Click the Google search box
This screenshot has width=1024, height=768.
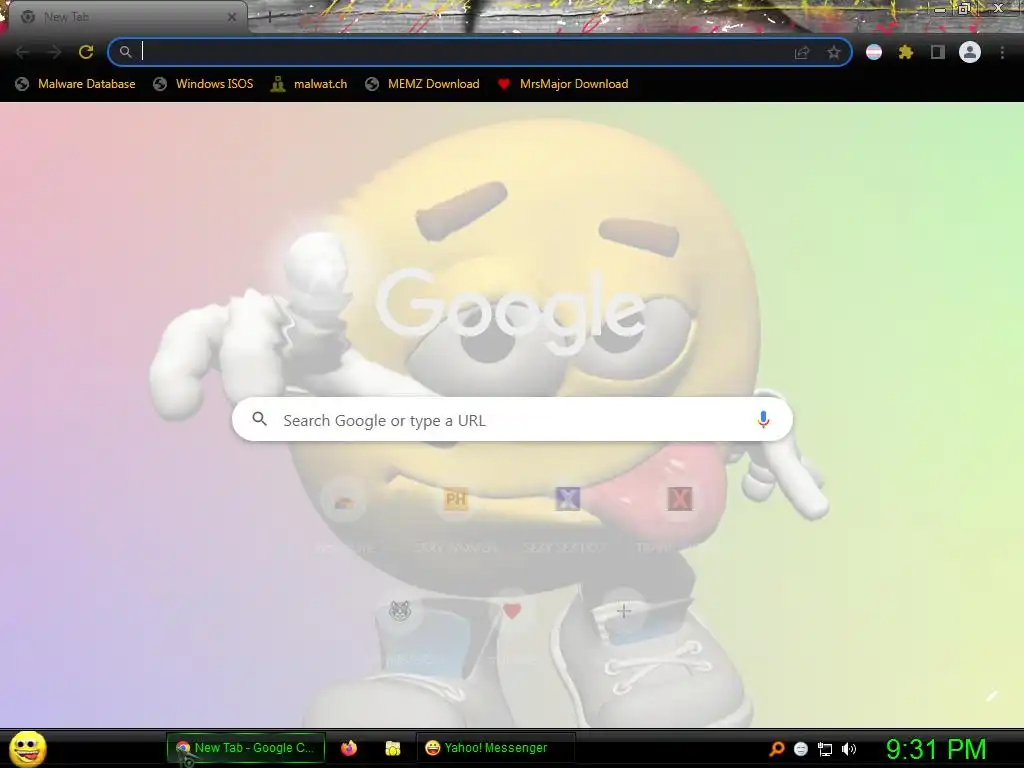(x=512, y=419)
